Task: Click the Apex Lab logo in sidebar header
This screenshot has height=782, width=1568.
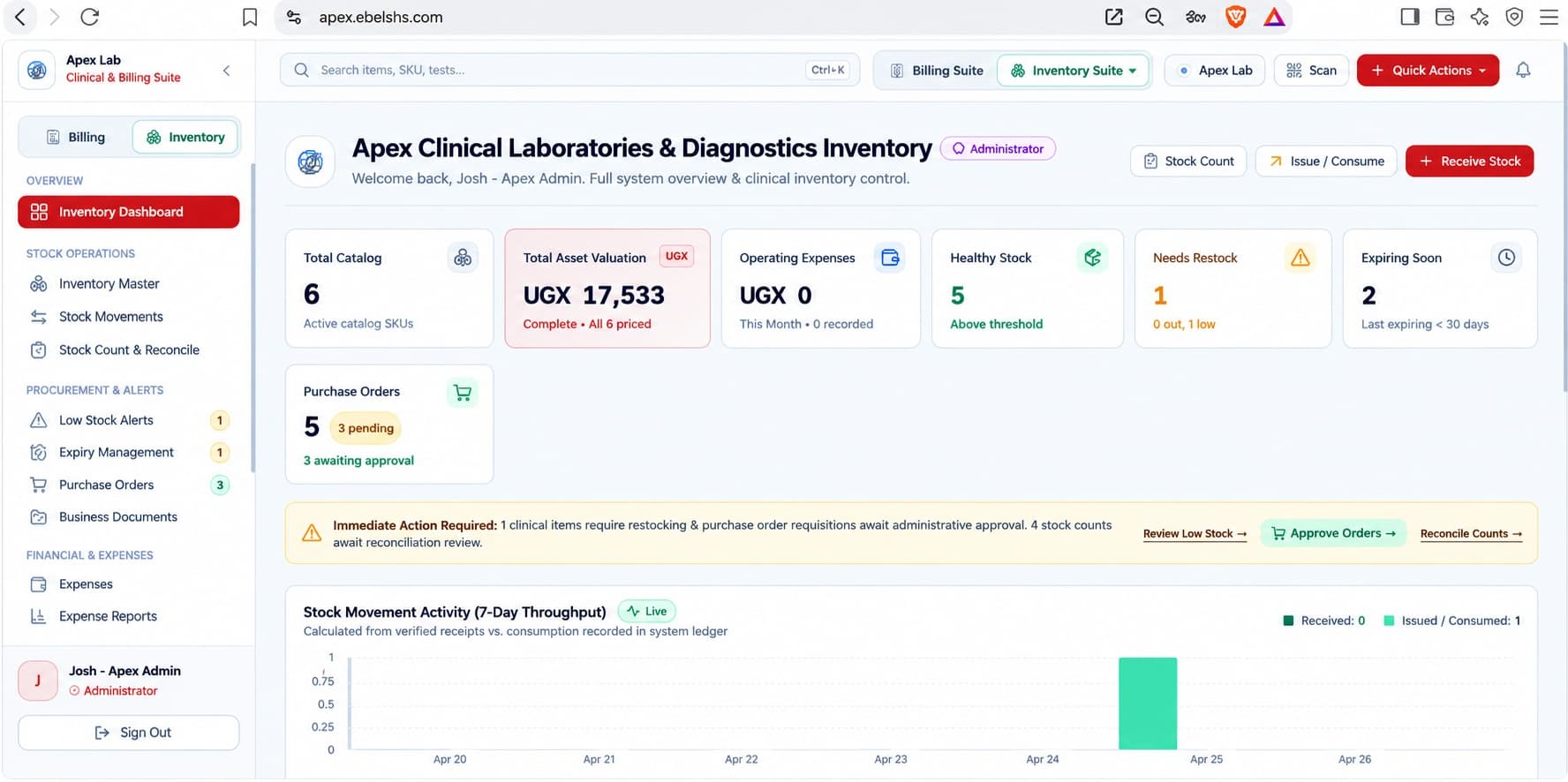Action: (37, 70)
